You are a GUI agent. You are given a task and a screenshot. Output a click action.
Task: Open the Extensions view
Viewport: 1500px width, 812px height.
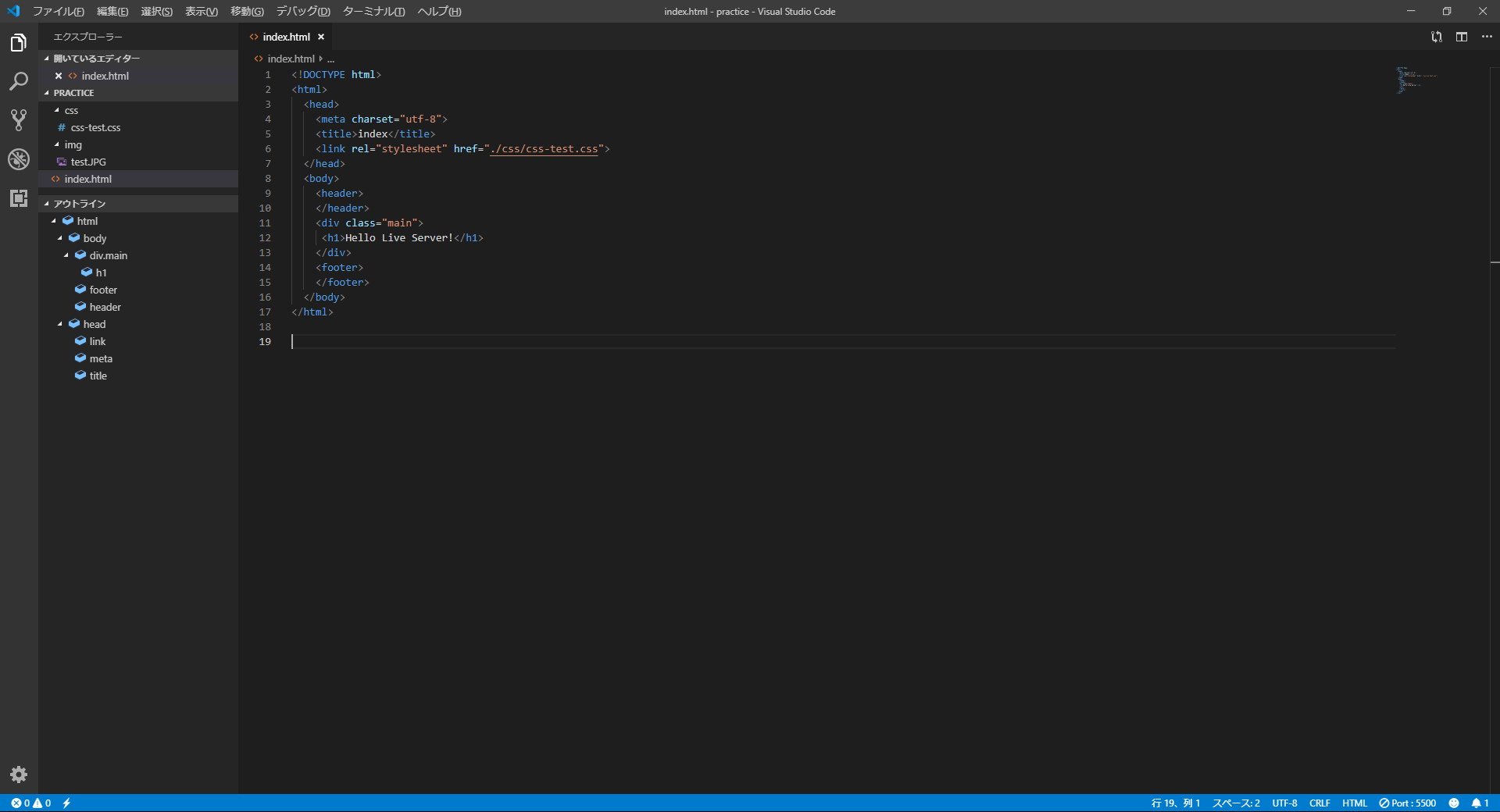tap(19, 198)
